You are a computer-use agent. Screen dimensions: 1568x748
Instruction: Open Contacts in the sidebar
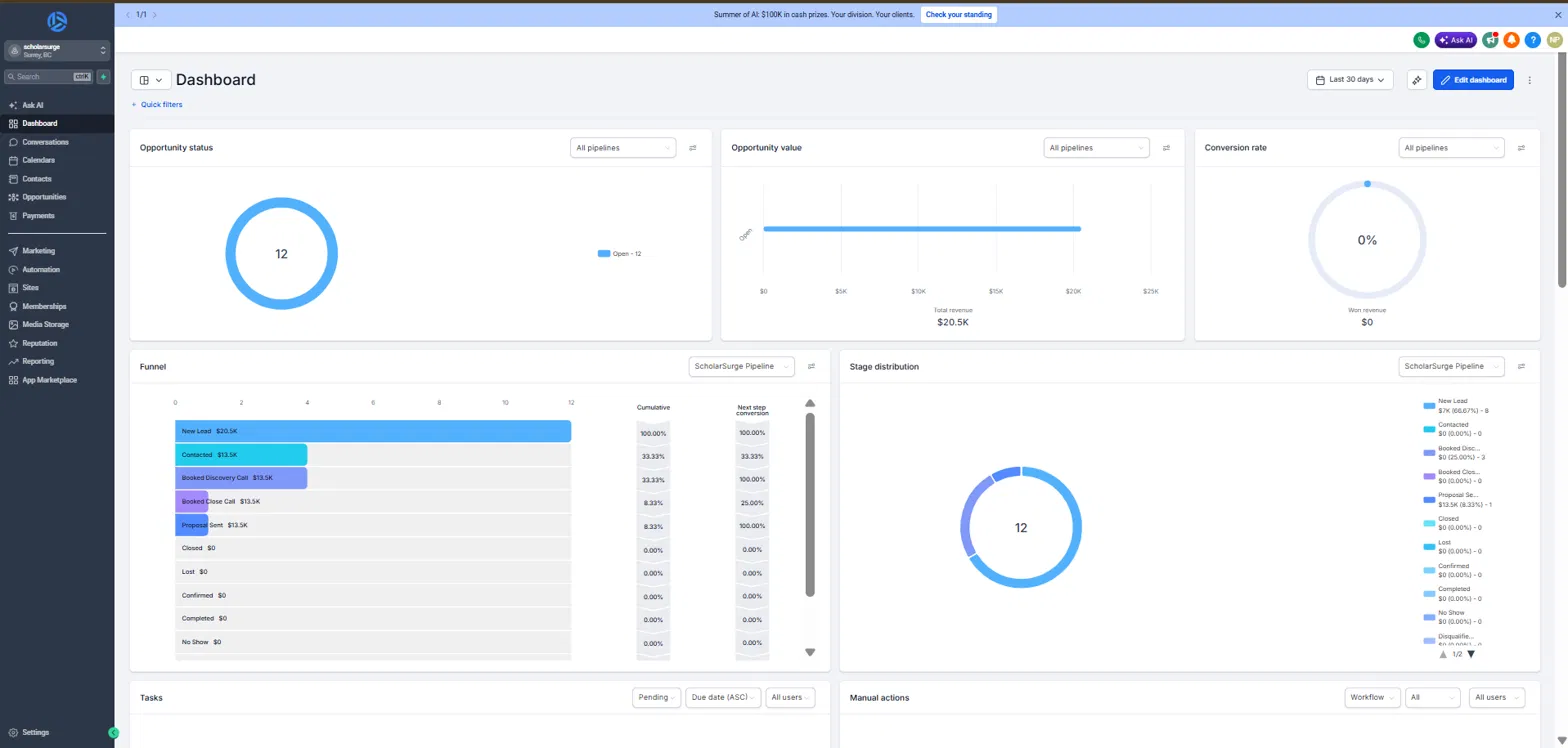[x=36, y=179]
